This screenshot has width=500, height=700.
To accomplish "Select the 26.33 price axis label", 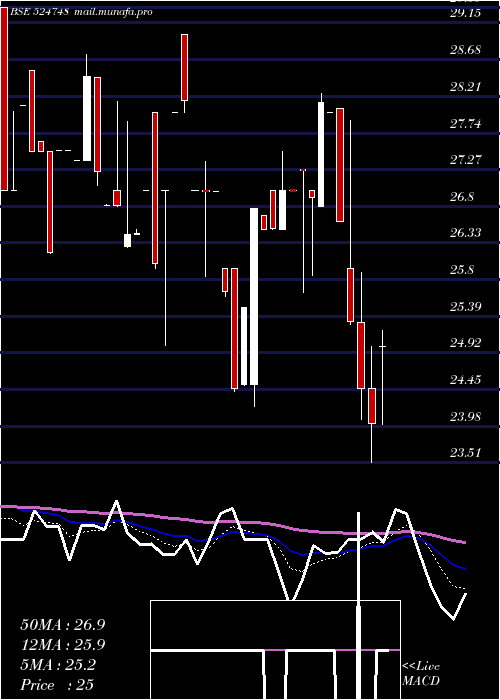I will (465, 233).
